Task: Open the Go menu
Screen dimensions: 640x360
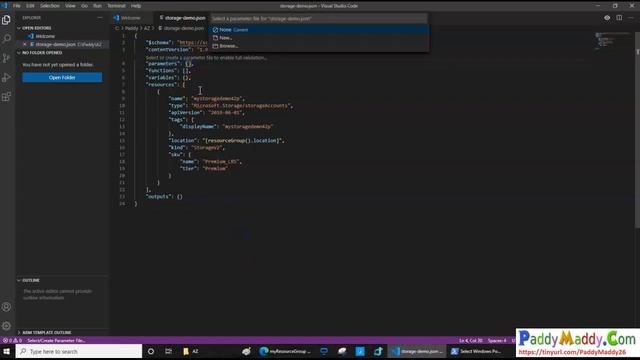Action: [x=84, y=6]
